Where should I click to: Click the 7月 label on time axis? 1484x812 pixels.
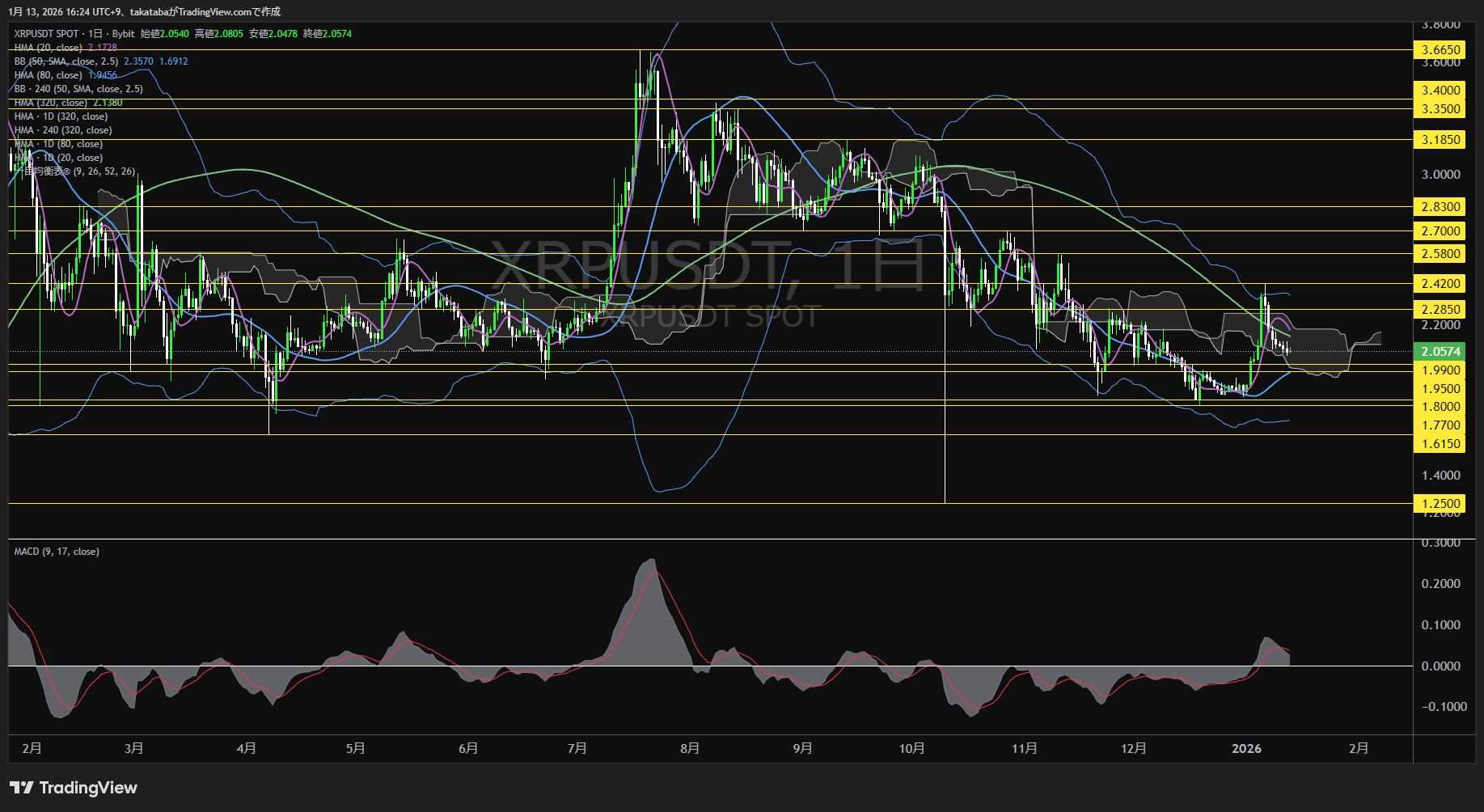(x=577, y=748)
